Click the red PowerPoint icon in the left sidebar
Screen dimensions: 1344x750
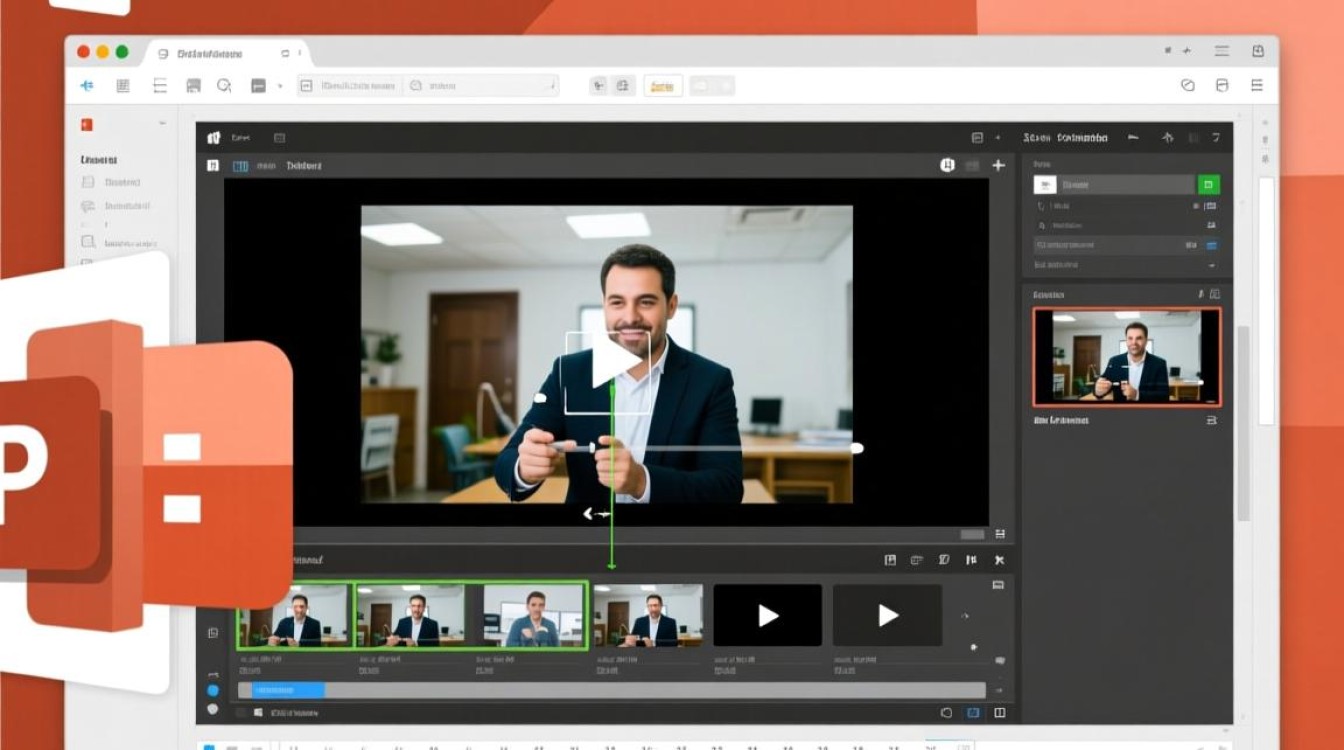tap(87, 125)
